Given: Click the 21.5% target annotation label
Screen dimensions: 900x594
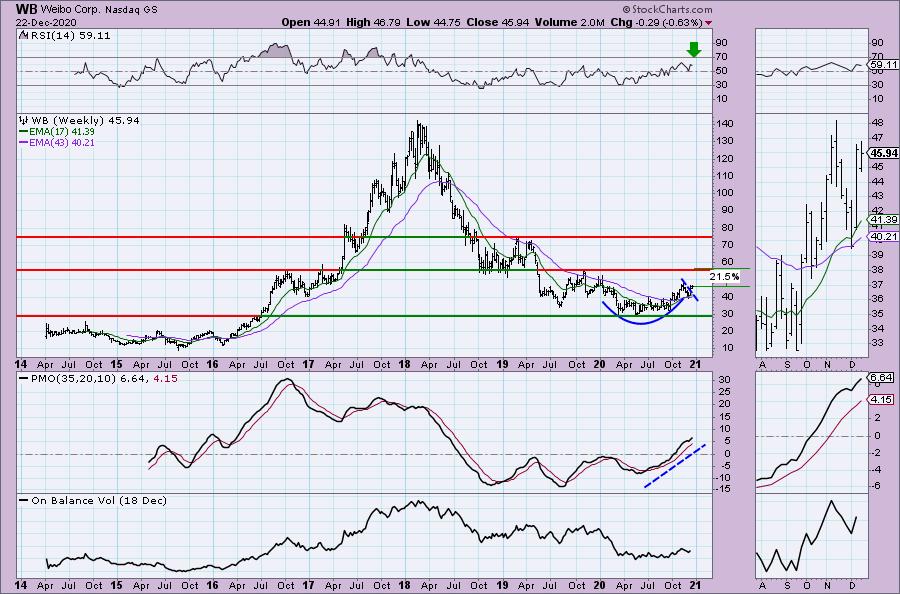Looking at the screenshot, I should [724, 277].
